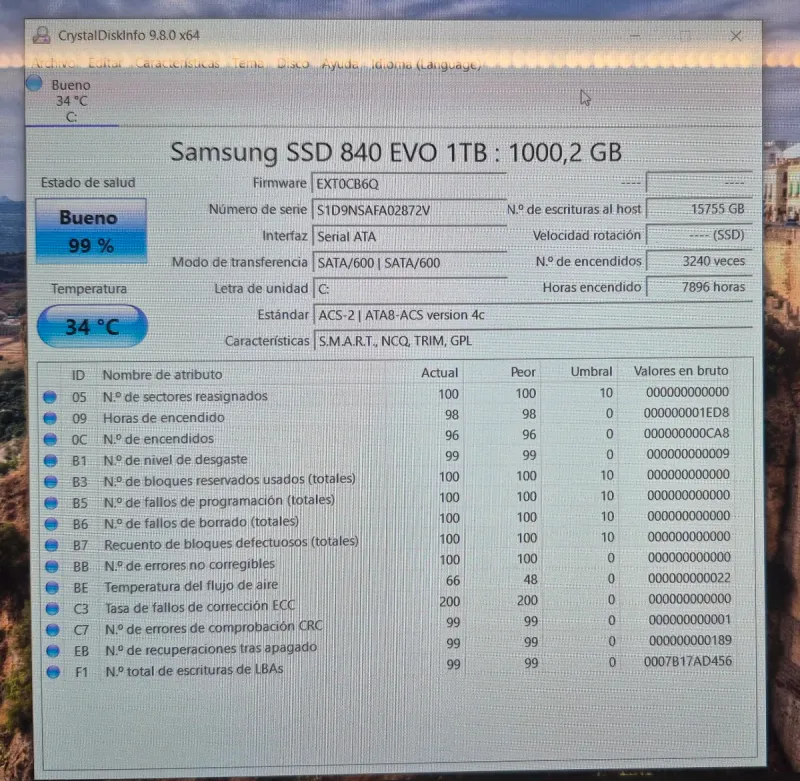This screenshot has width=800, height=781.
Task: Click the power-on hours value 7896 horas
Action: click(x=699, y=287)
